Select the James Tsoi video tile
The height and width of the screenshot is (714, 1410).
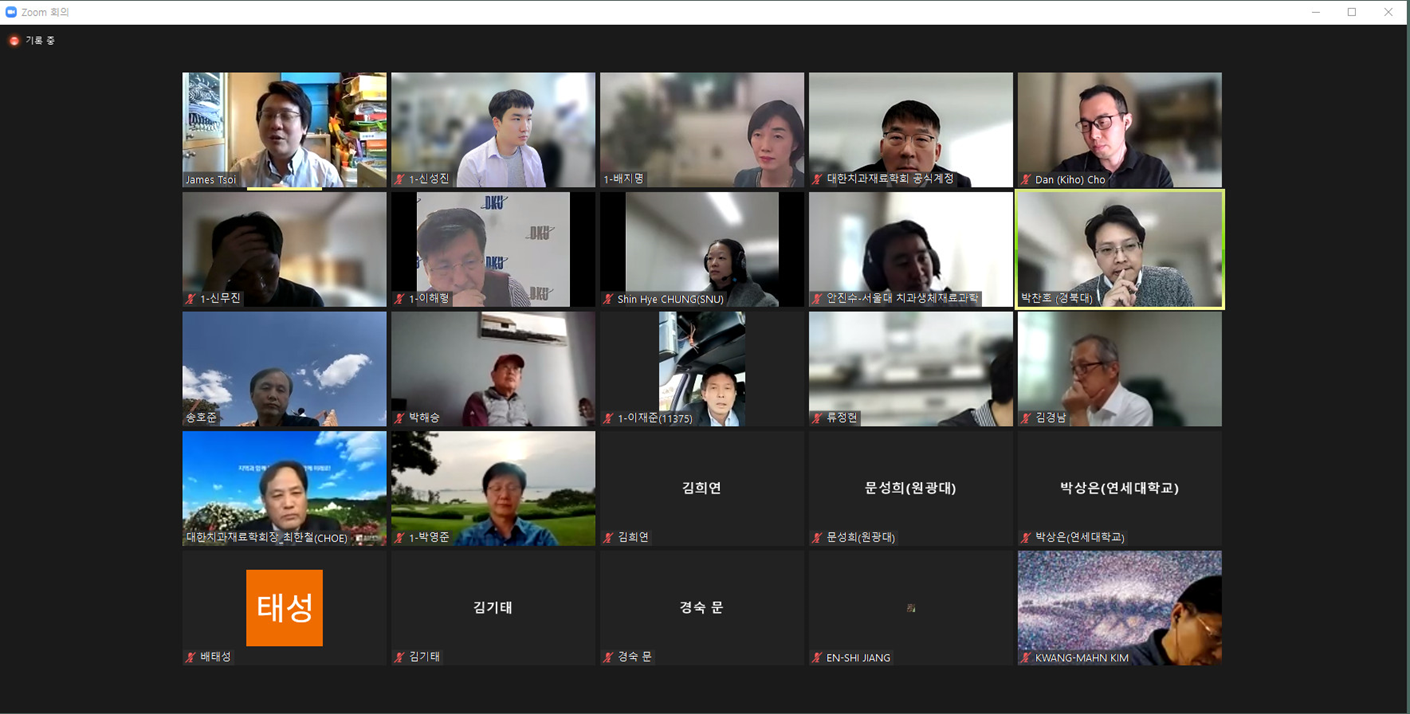tap(284, 128)
